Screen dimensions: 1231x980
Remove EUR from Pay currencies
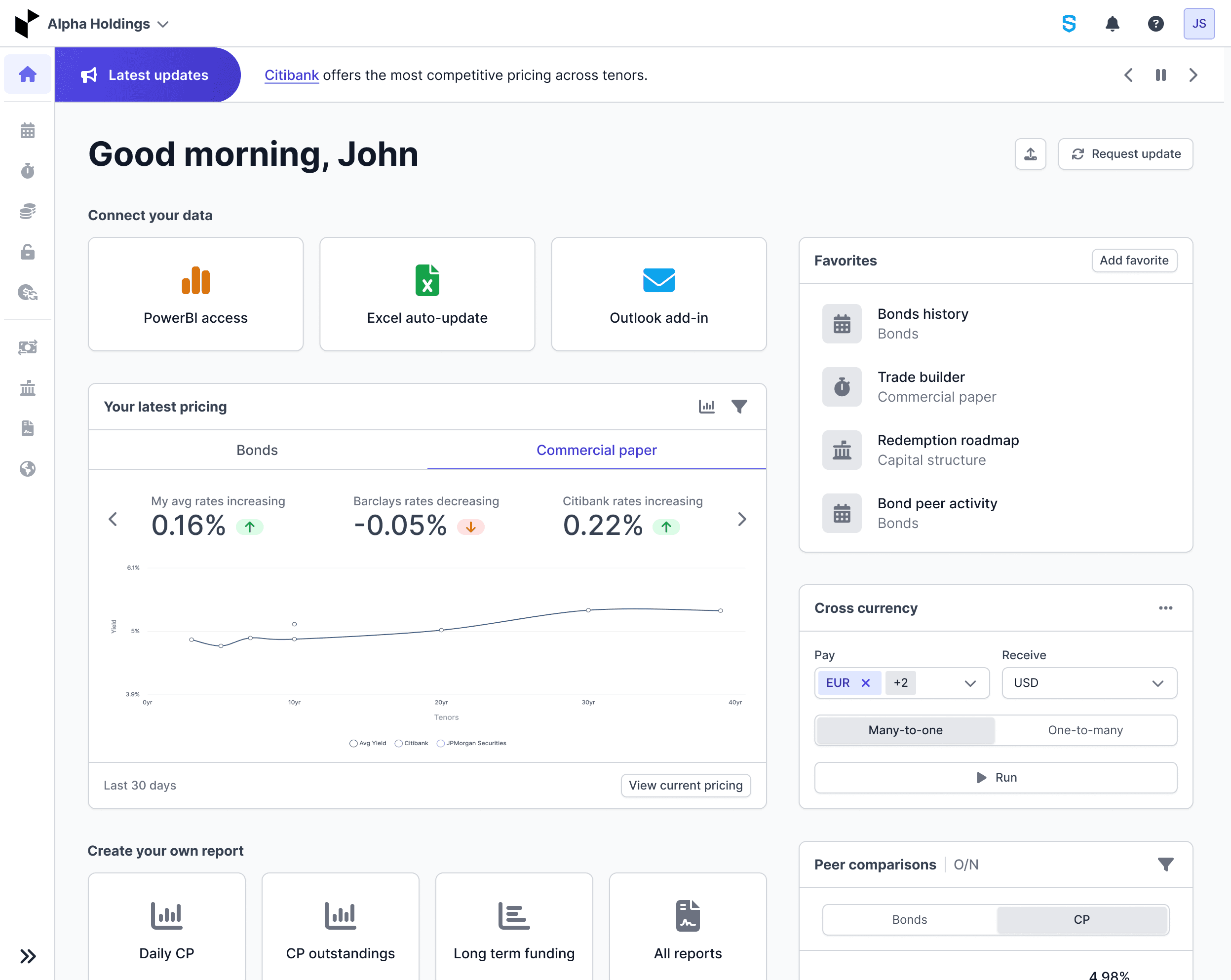(866, 683)
